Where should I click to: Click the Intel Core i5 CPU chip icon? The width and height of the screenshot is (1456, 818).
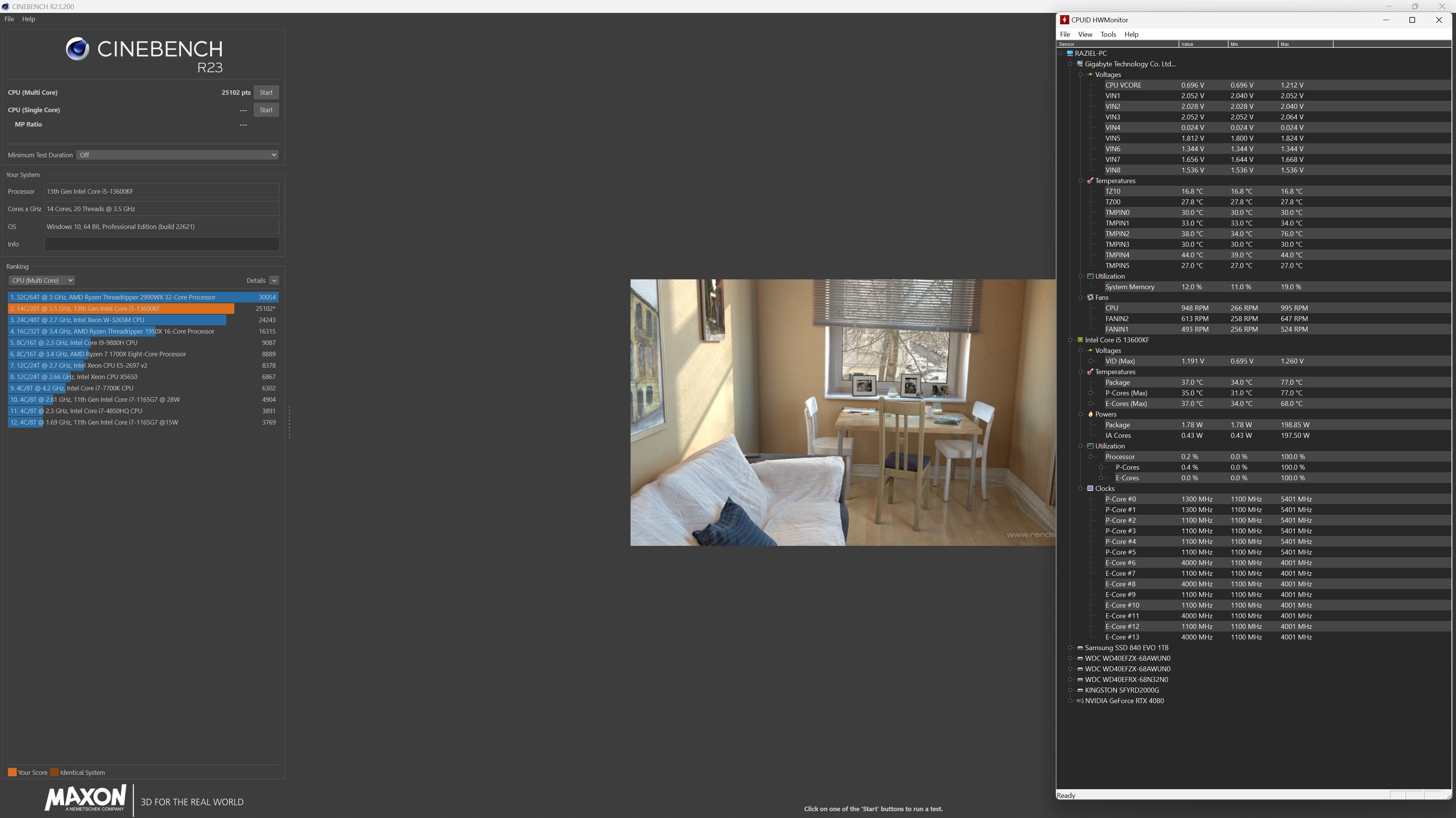pyautogui.click(x=1080, y=340)
